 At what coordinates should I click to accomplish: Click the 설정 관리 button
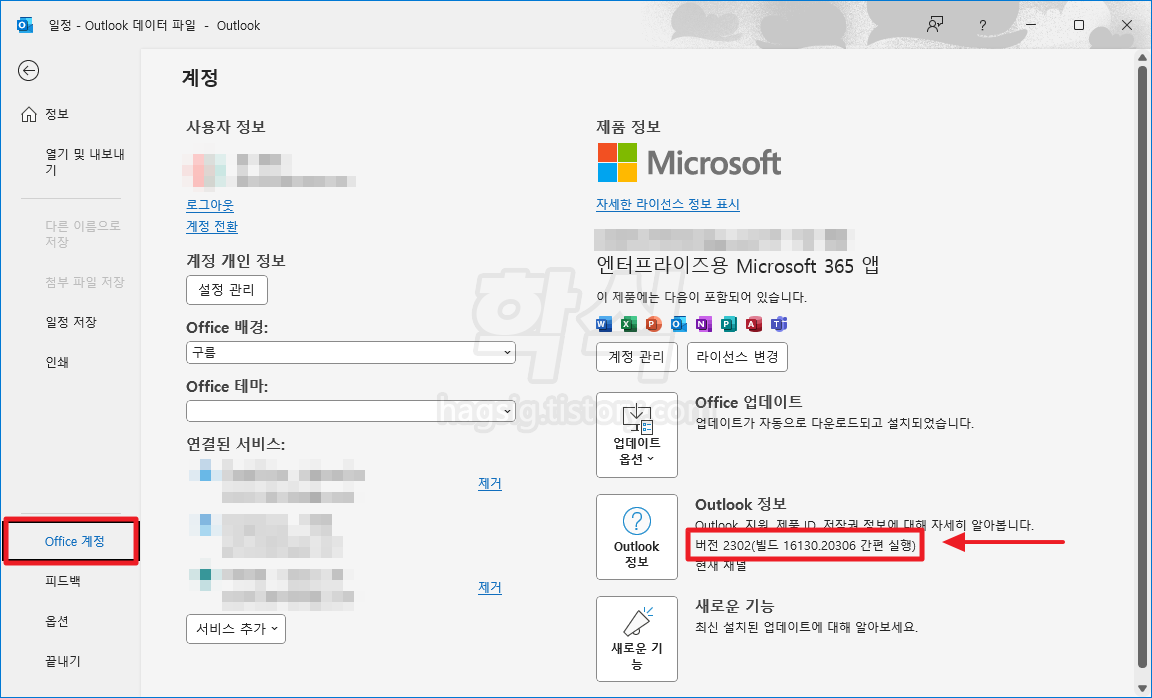226,290
